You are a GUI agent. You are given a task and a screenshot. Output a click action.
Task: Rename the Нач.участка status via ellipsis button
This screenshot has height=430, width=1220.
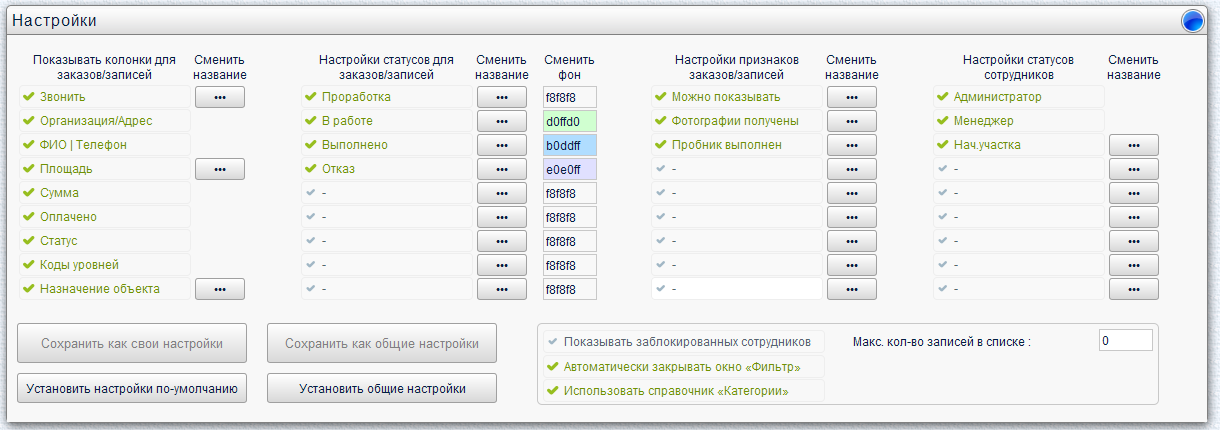click(1134, 145)
